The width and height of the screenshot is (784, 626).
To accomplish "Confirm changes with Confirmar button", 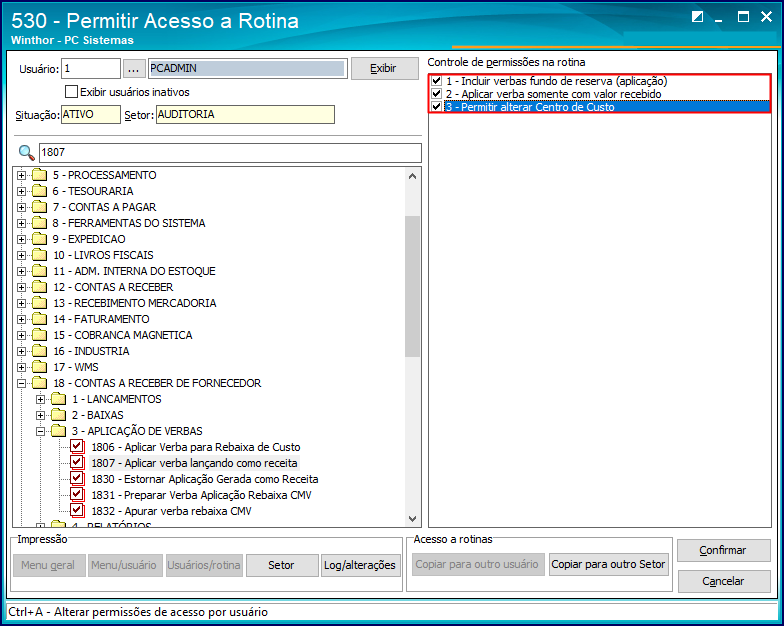I will 724,550.
